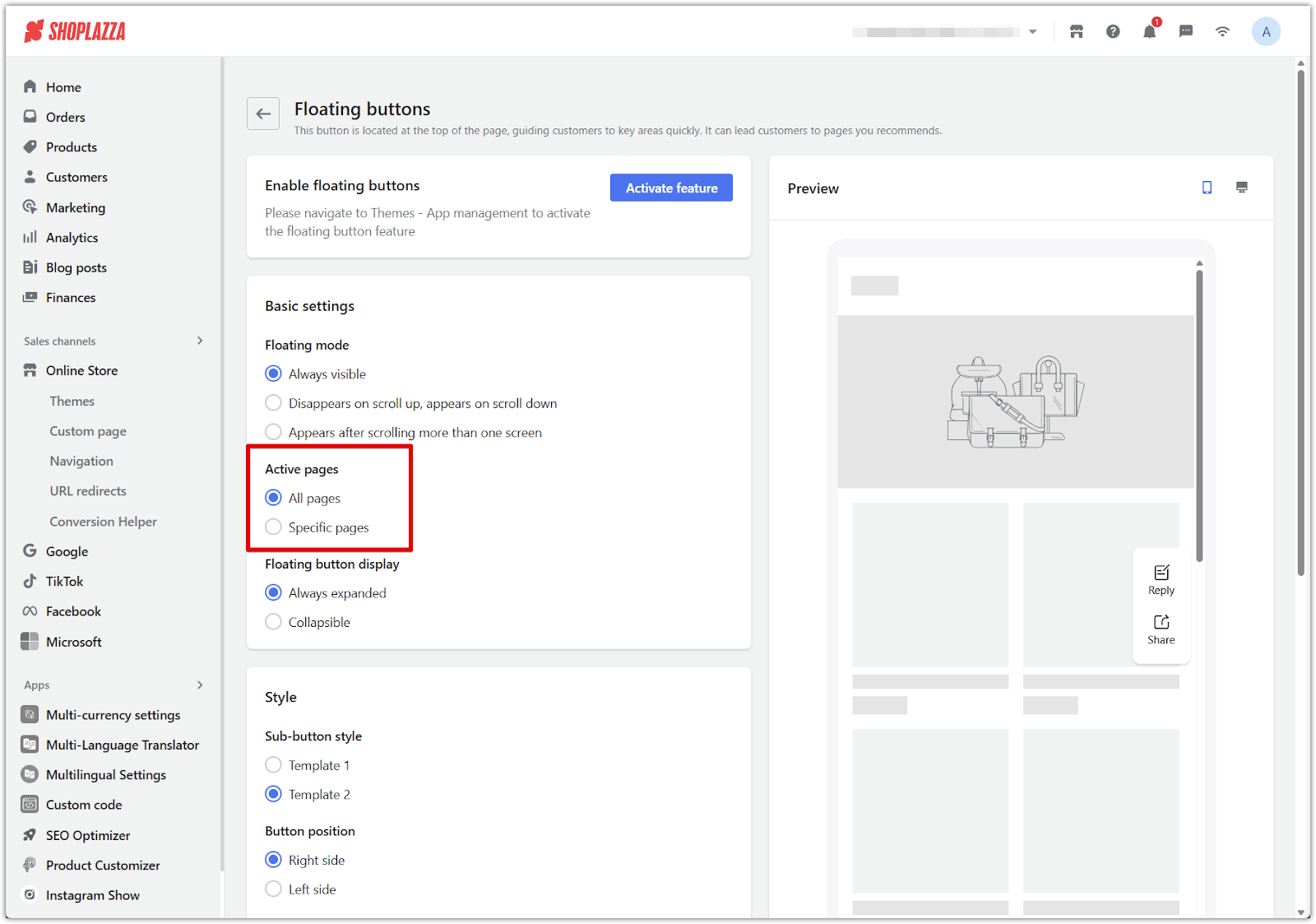Select Disappears on scroll up option
1316x924 pixels.
click(x=274, y=403)
